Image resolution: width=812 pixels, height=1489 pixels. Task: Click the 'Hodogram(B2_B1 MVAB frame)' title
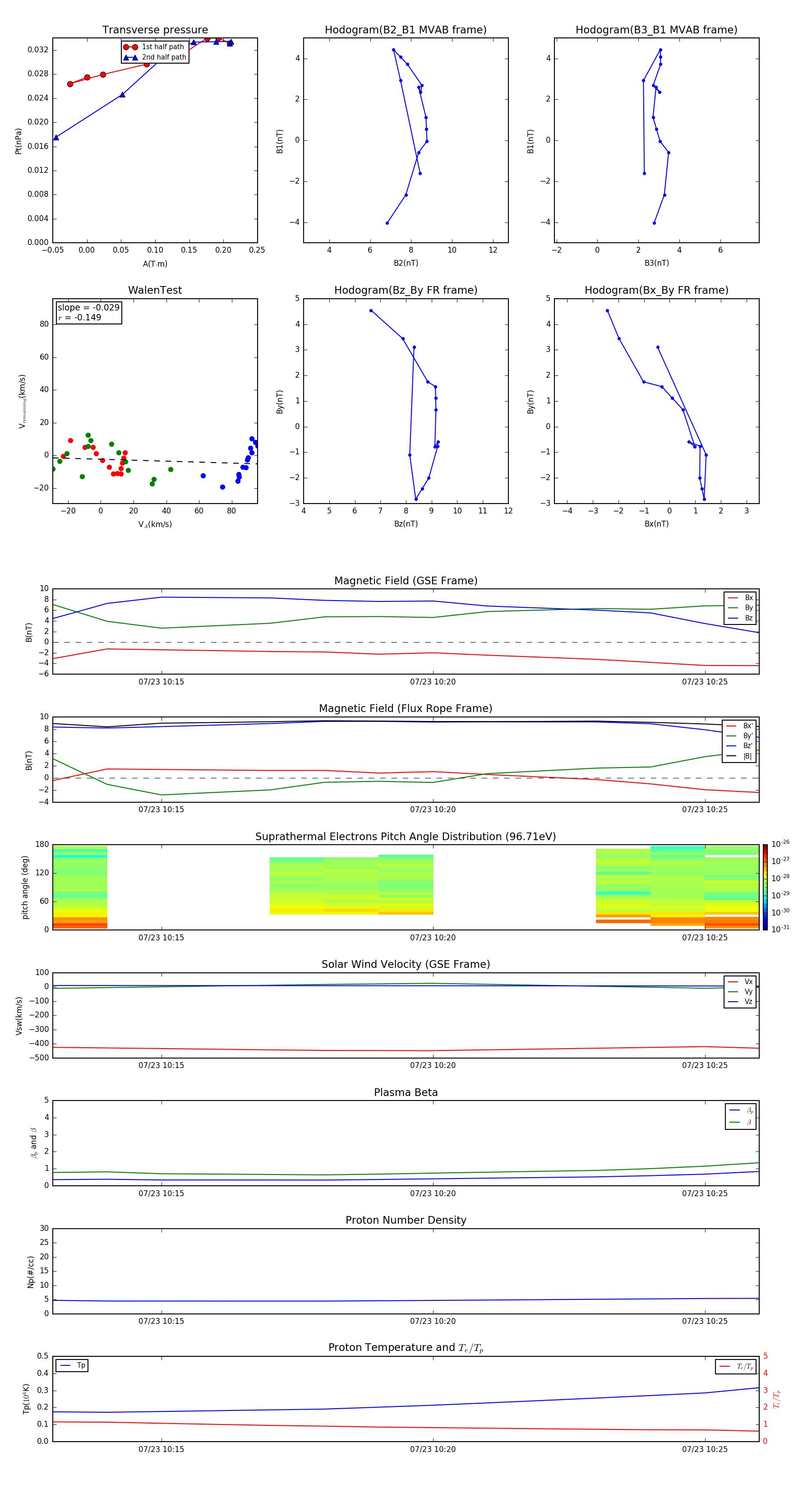406,29
